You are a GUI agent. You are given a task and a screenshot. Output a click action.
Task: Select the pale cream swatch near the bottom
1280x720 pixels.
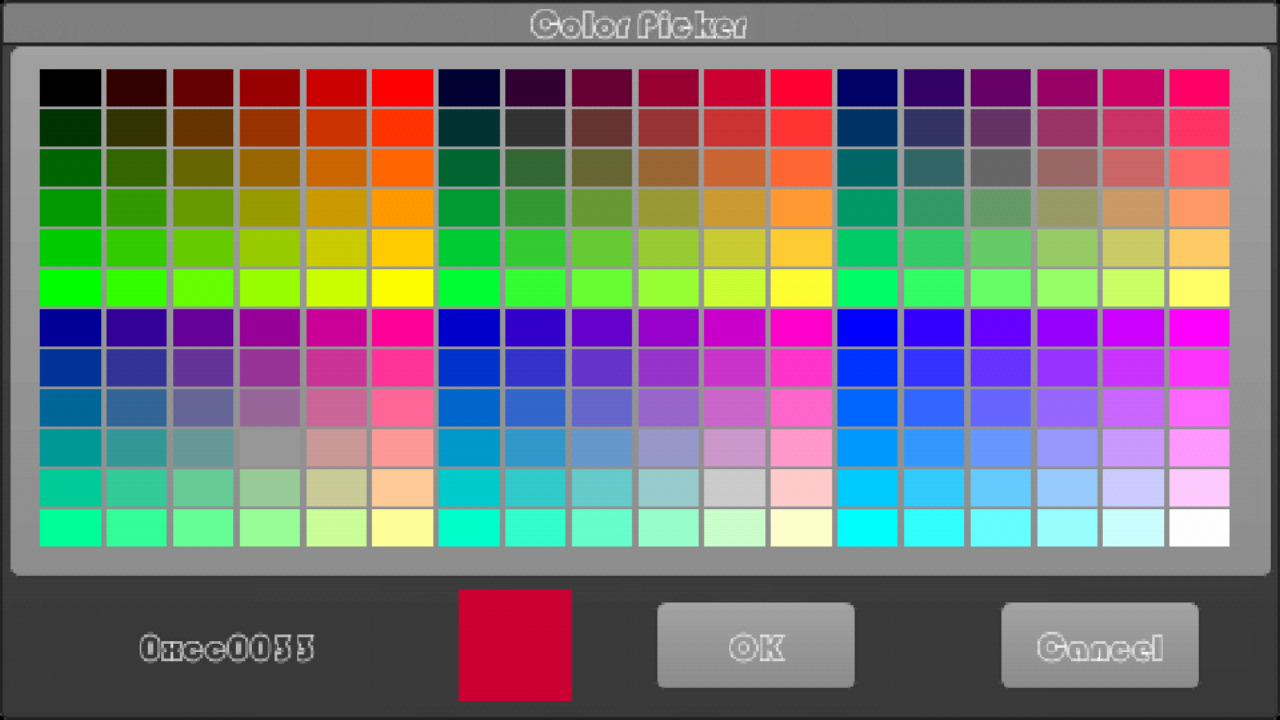coord(800,527)
